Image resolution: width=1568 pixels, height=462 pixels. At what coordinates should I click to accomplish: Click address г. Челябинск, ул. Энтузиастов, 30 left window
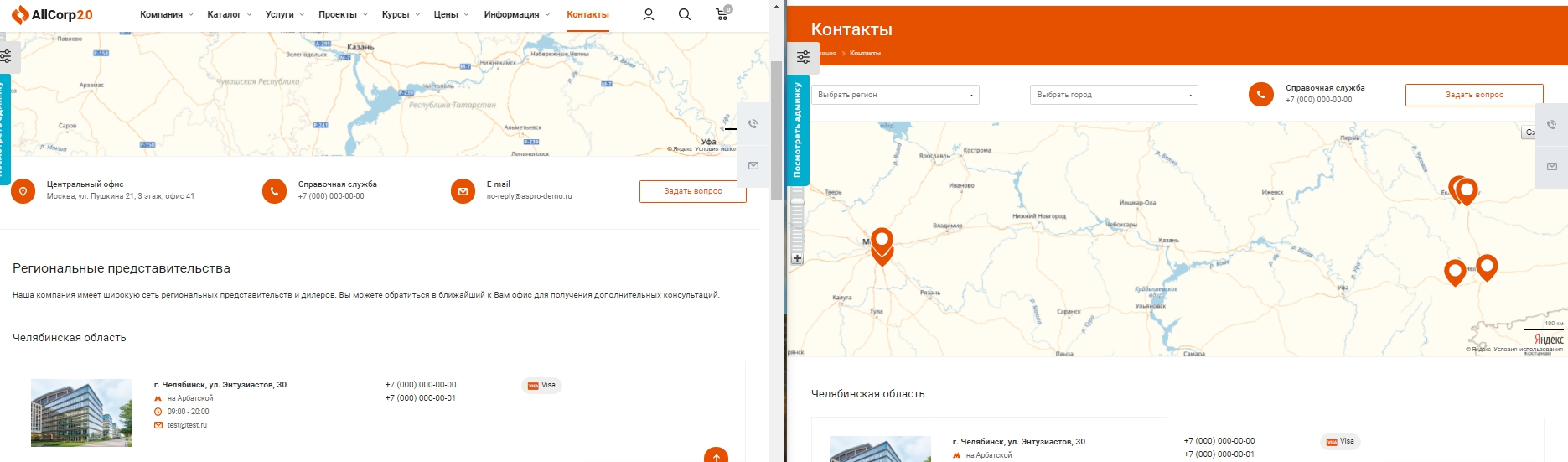(x=220, y=385)
